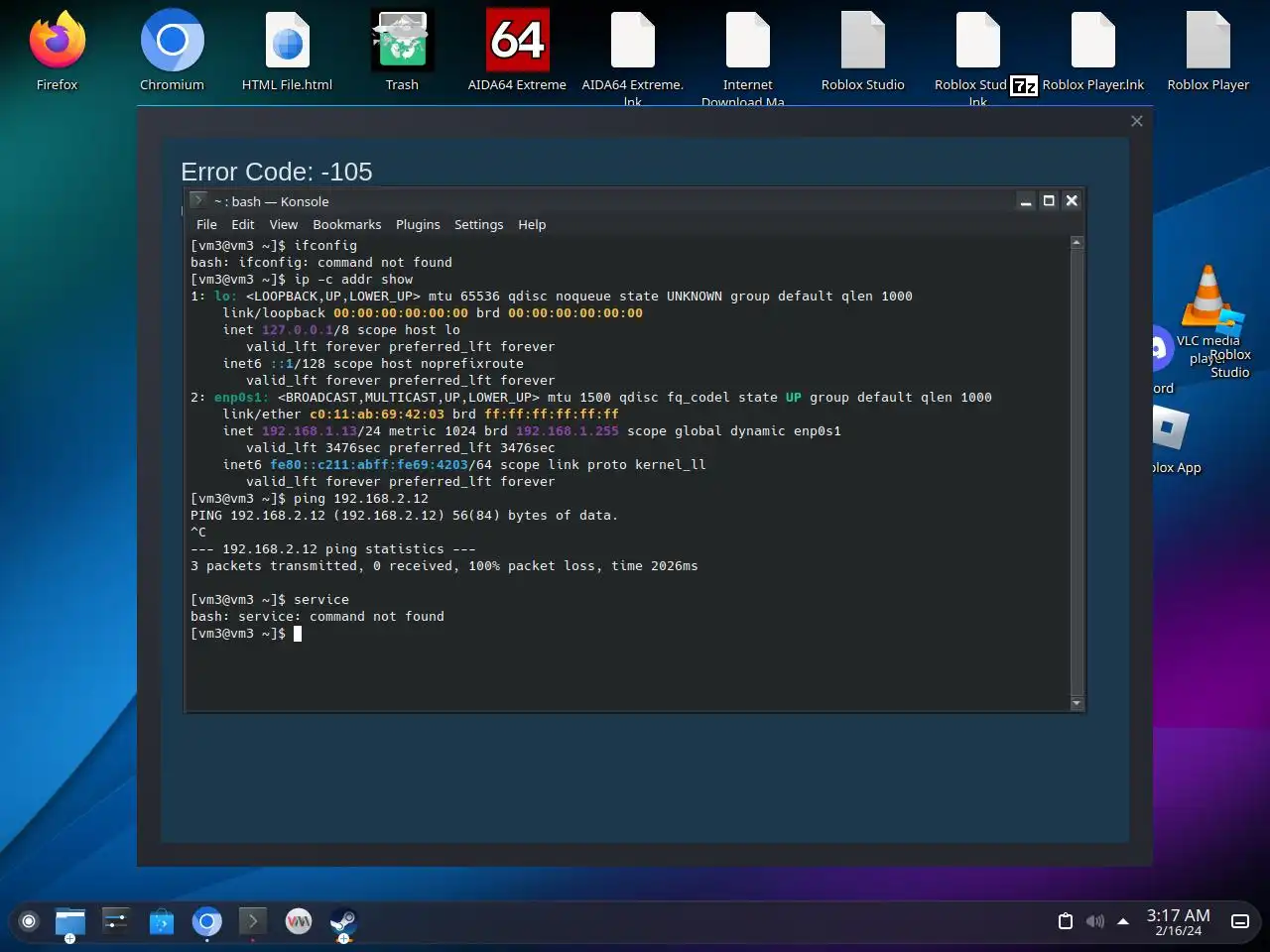Screen dimensions: 1270x952
Task: Open the Settings menu in Konsole
Action: tap(479, 225)
